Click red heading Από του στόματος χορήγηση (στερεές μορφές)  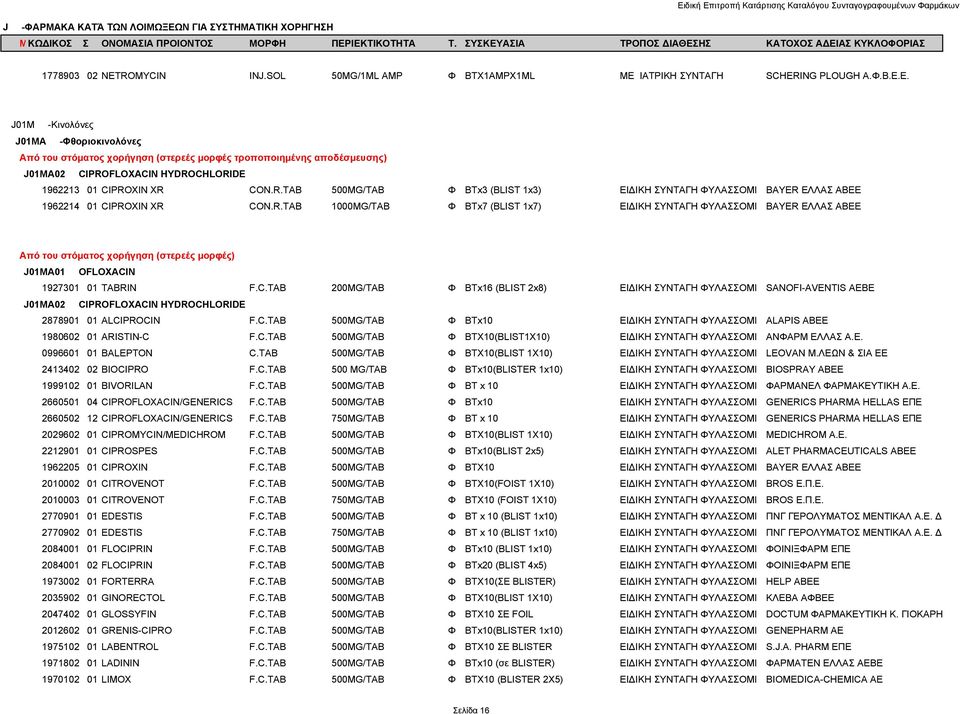[x=127, y=256]
